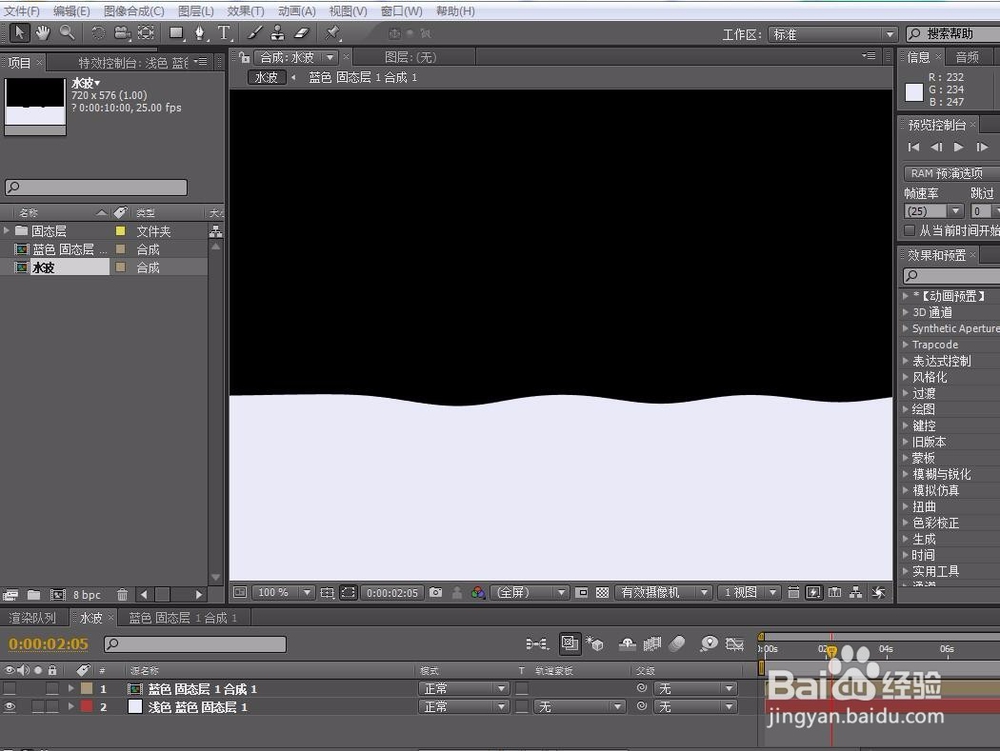Play the preview
Screen dimensions: 1000x751
[958, 147]
